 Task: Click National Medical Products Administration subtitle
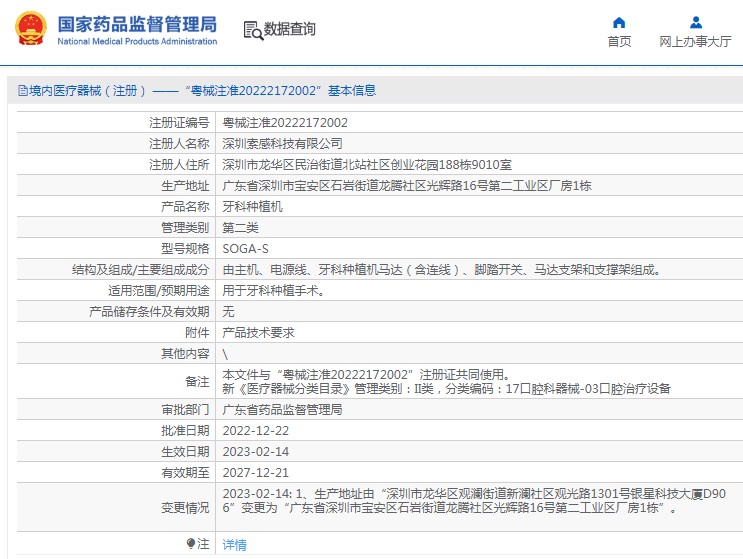[x=137, y=41]
